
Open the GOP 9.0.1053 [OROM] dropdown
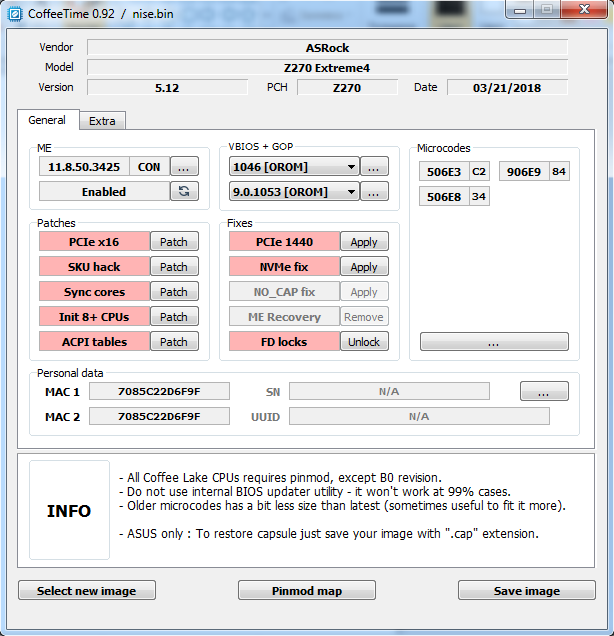(x=294, y=191)
